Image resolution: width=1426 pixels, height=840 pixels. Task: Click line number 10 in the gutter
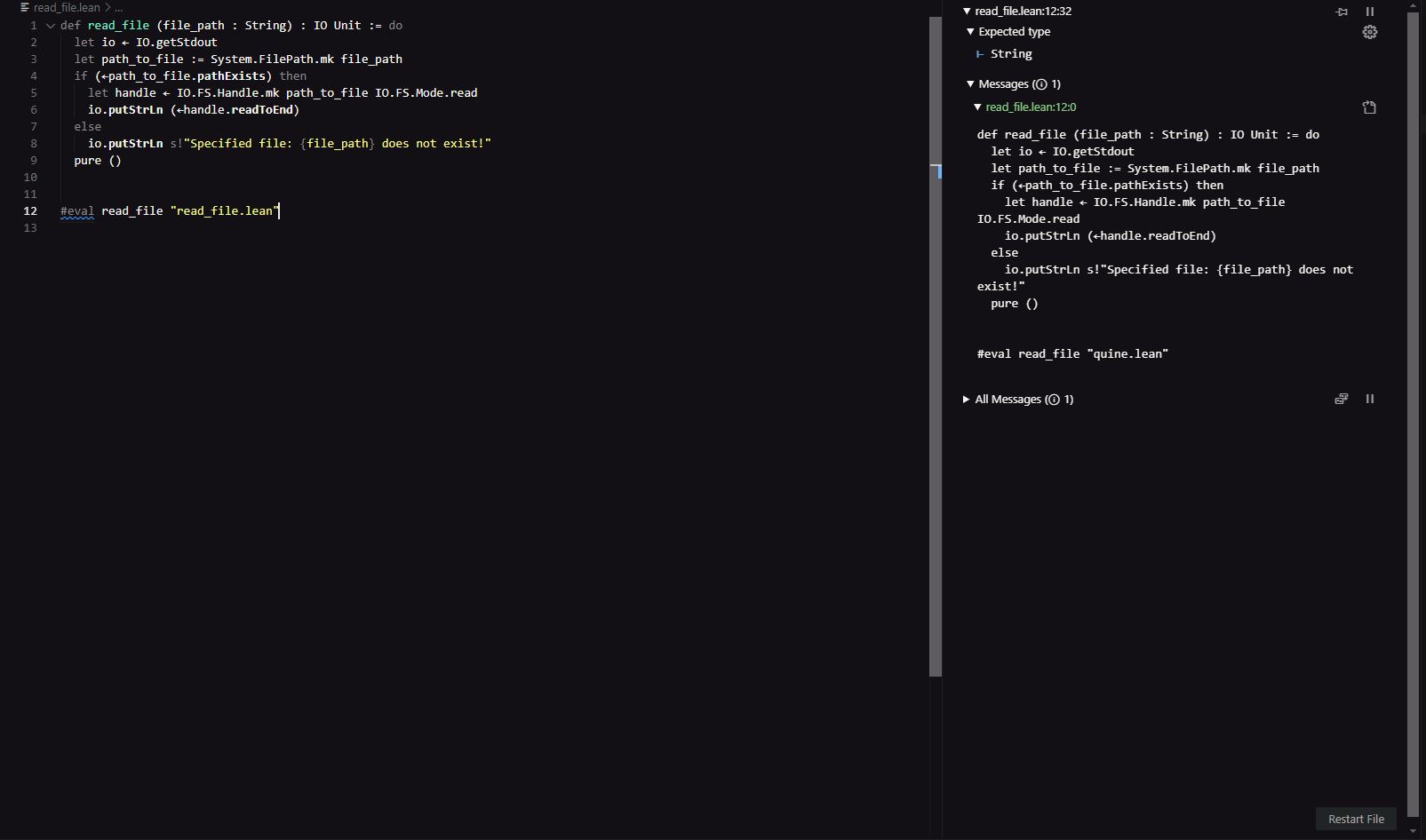pos(30,178)
